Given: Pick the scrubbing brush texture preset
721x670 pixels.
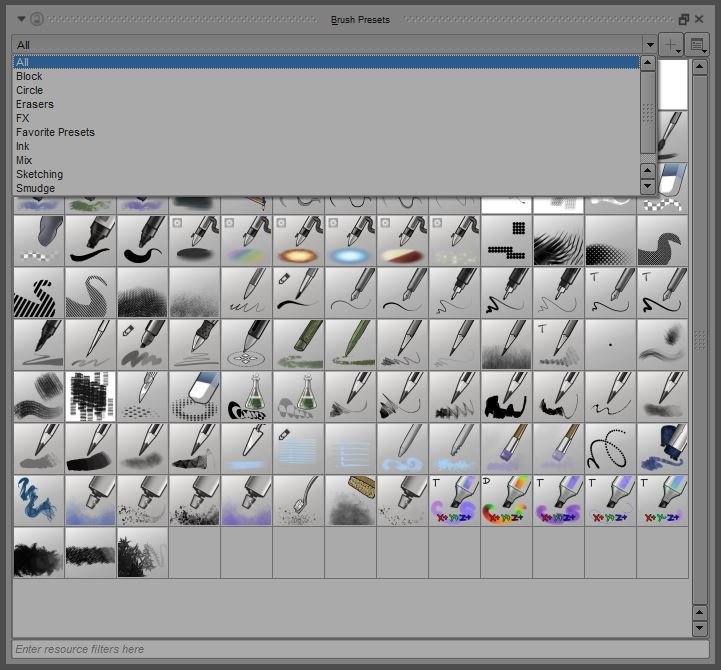Looking at the screenshot, I should tap(350, 500).
